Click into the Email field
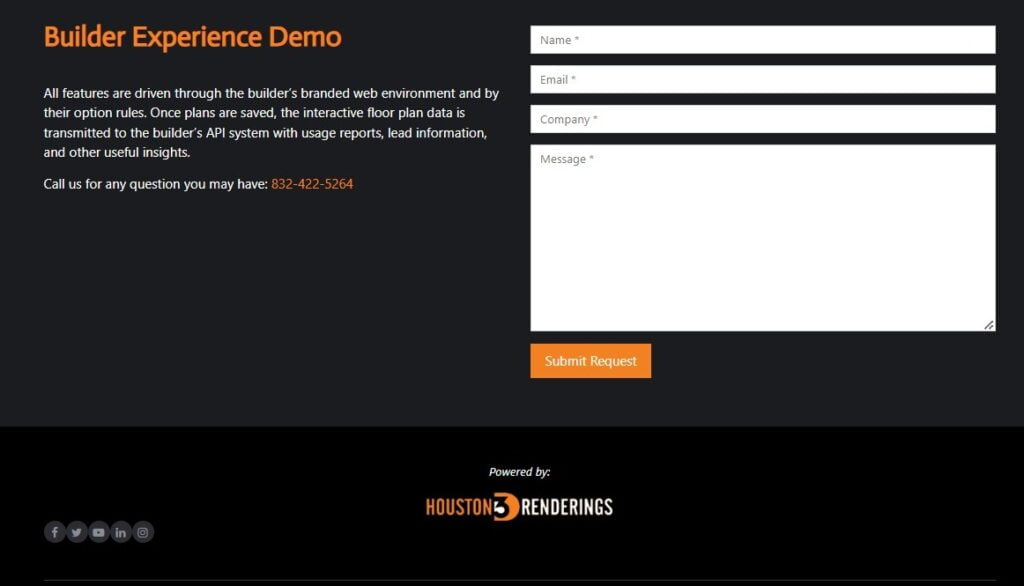This screenshot has width=1024, height=586. coord(762,79)
